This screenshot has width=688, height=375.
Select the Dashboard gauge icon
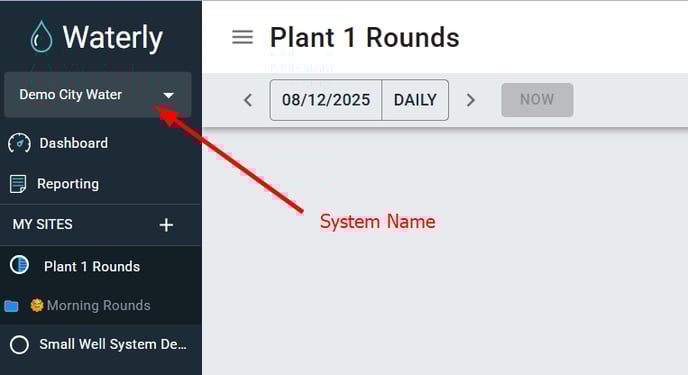pos(19,143)
